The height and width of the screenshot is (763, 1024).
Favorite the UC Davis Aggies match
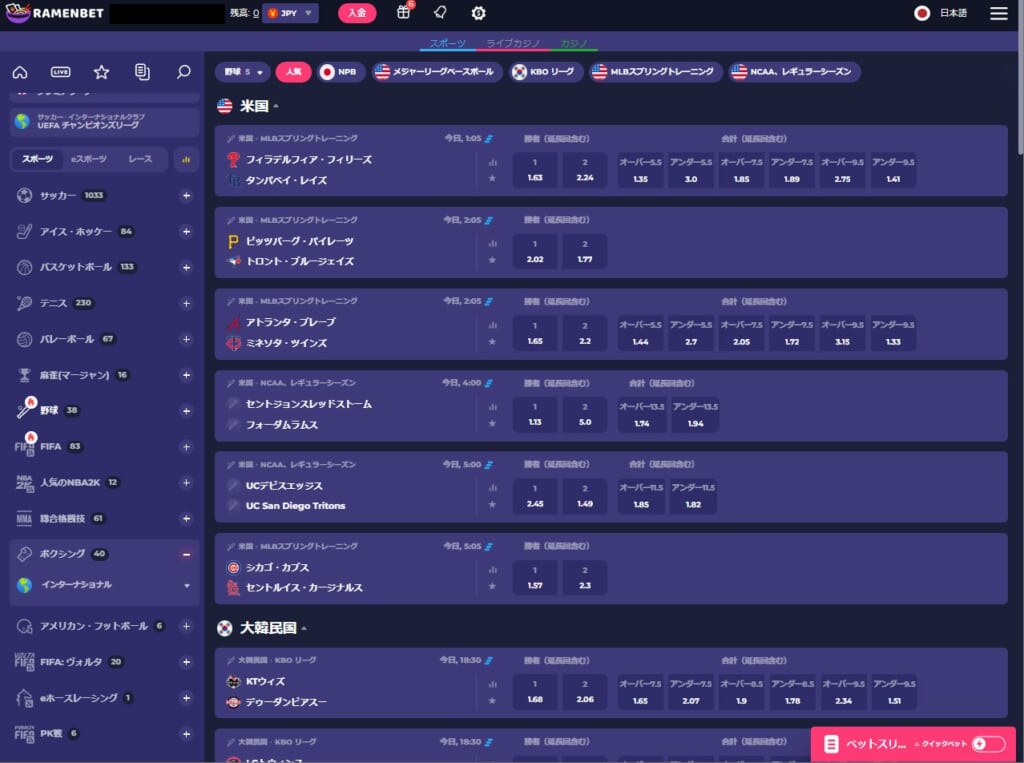[492, 504]
